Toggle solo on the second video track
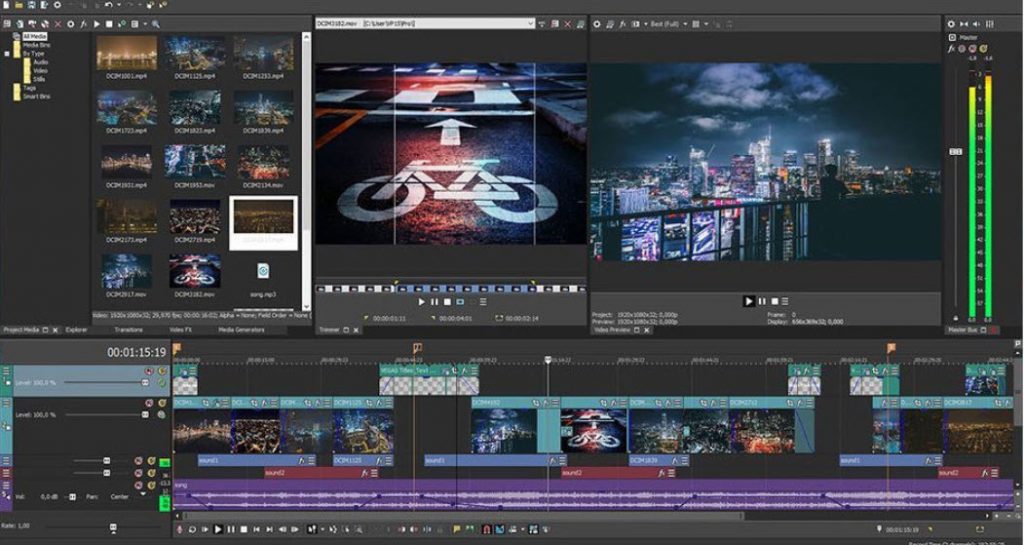The width and height of the screenshot is (1024, 545). pyautogui.click(x=161, y=402)
